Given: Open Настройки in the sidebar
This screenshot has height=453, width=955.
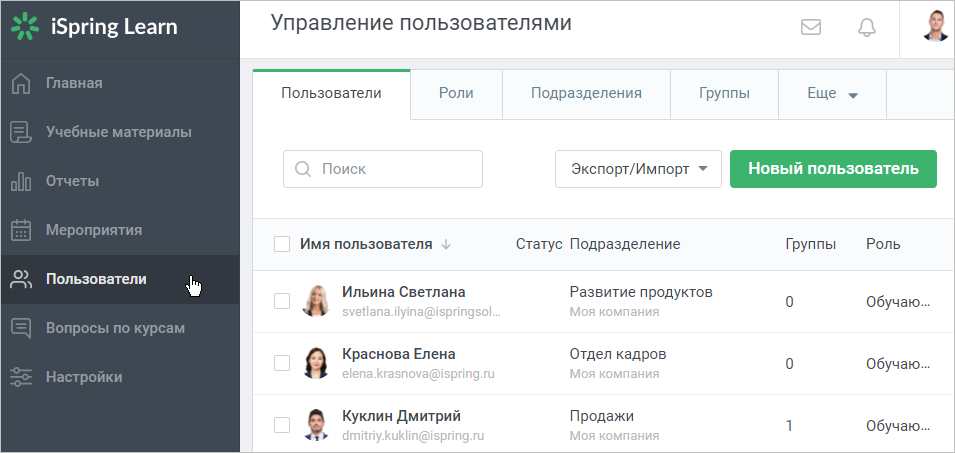Looking at the screenshot, I should pyautogui.click(x=120, y=377).
